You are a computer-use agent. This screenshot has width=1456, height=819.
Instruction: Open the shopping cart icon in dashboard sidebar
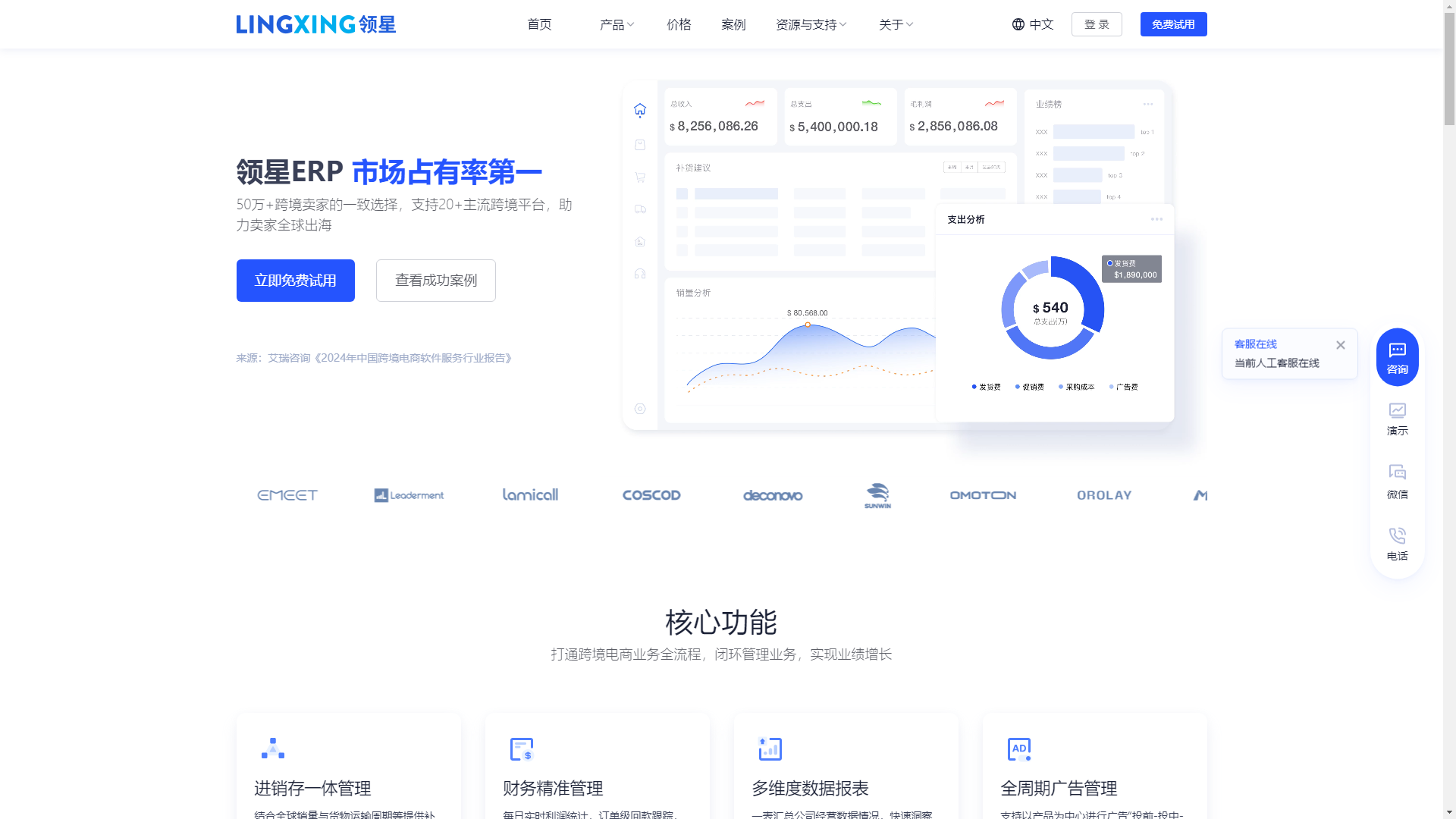pyautogui.click(x=640, y=177)
